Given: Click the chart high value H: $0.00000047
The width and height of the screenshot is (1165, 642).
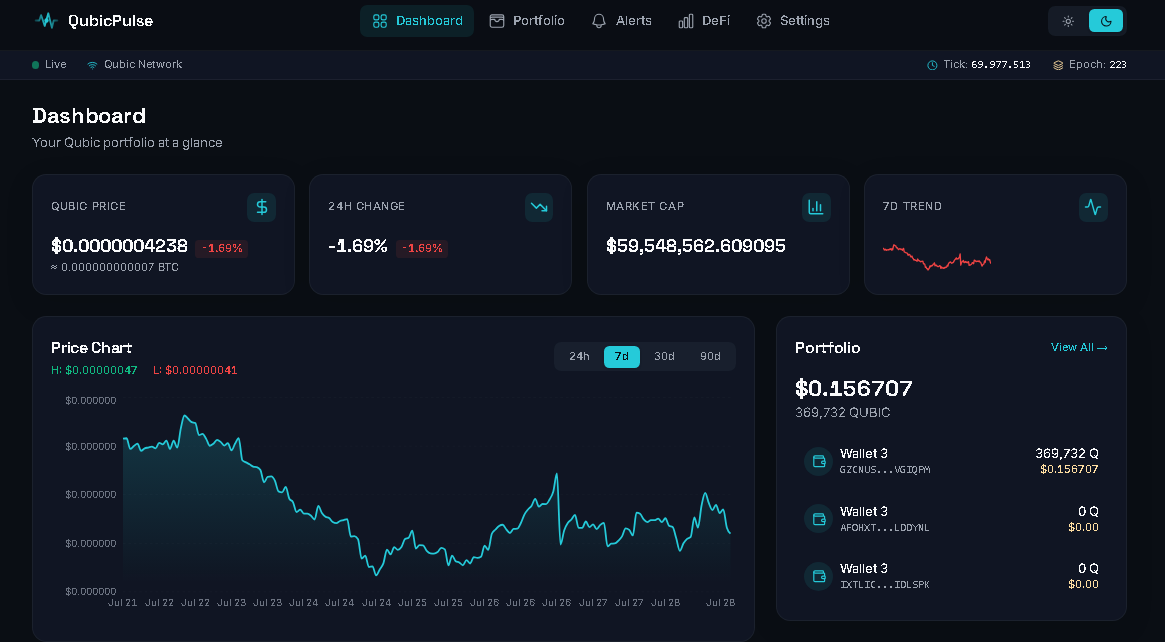Looking at the screenshot, I should click(94, 370).
